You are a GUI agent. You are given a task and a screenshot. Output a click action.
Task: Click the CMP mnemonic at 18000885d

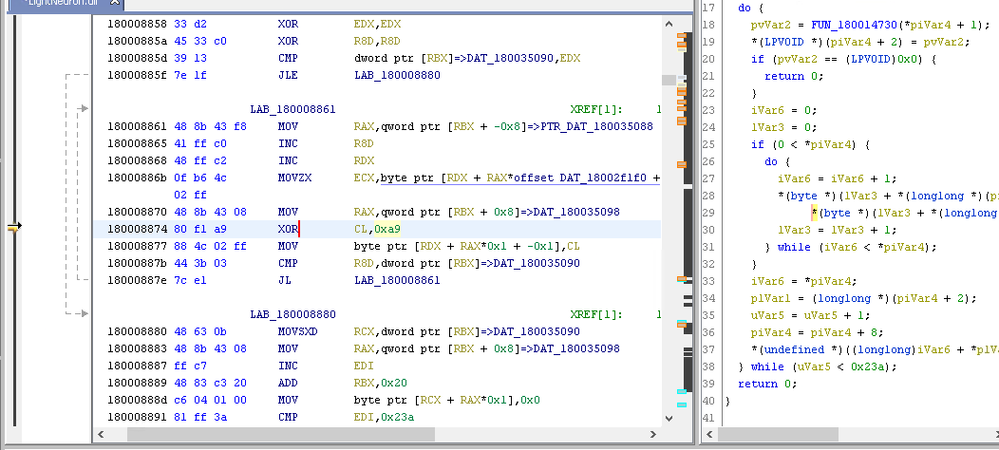click(x=288, y=58)
